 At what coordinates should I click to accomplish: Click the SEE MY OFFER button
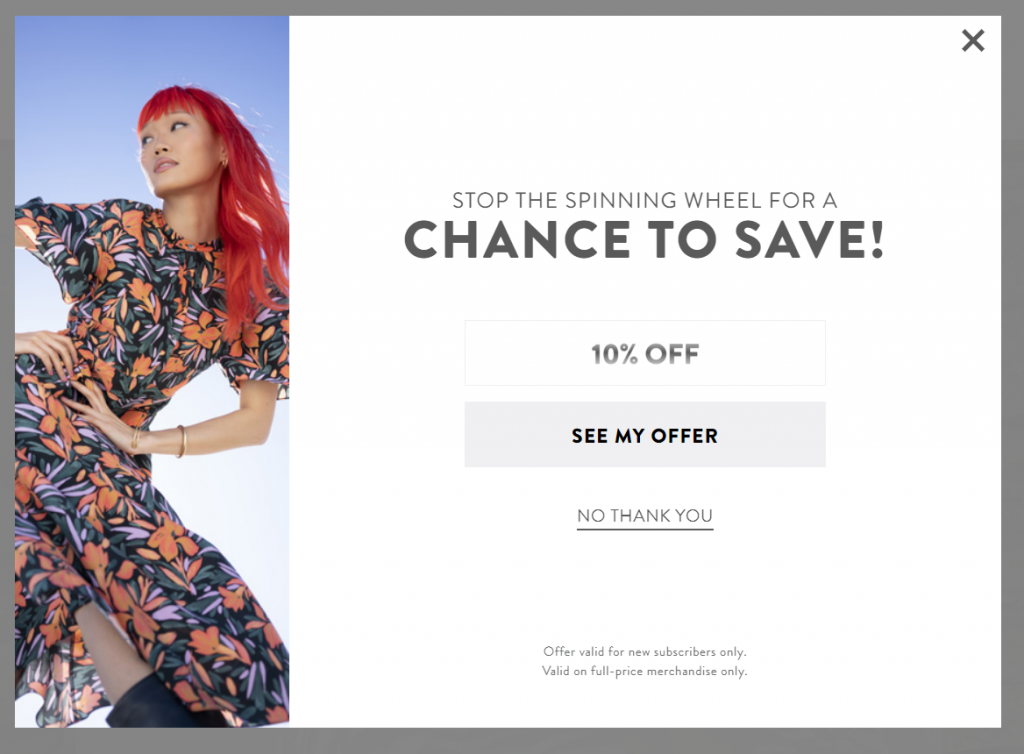coord(645,434)
